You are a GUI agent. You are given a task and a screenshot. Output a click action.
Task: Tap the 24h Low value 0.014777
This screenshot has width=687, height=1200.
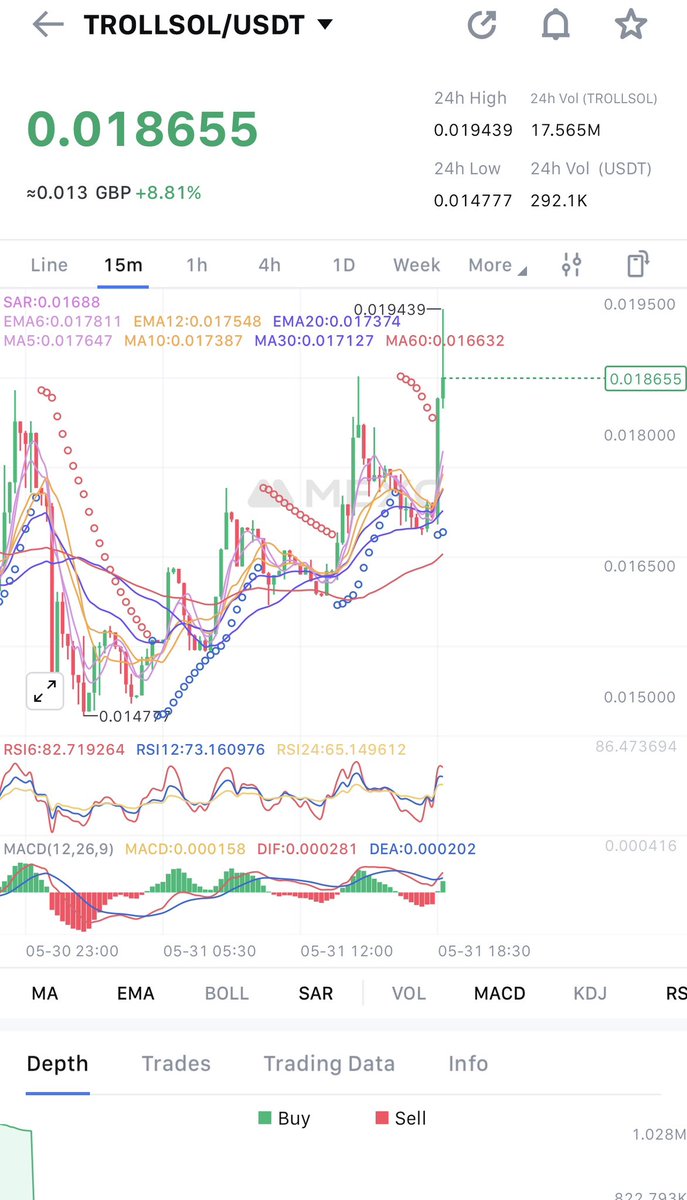click(473, 201)
